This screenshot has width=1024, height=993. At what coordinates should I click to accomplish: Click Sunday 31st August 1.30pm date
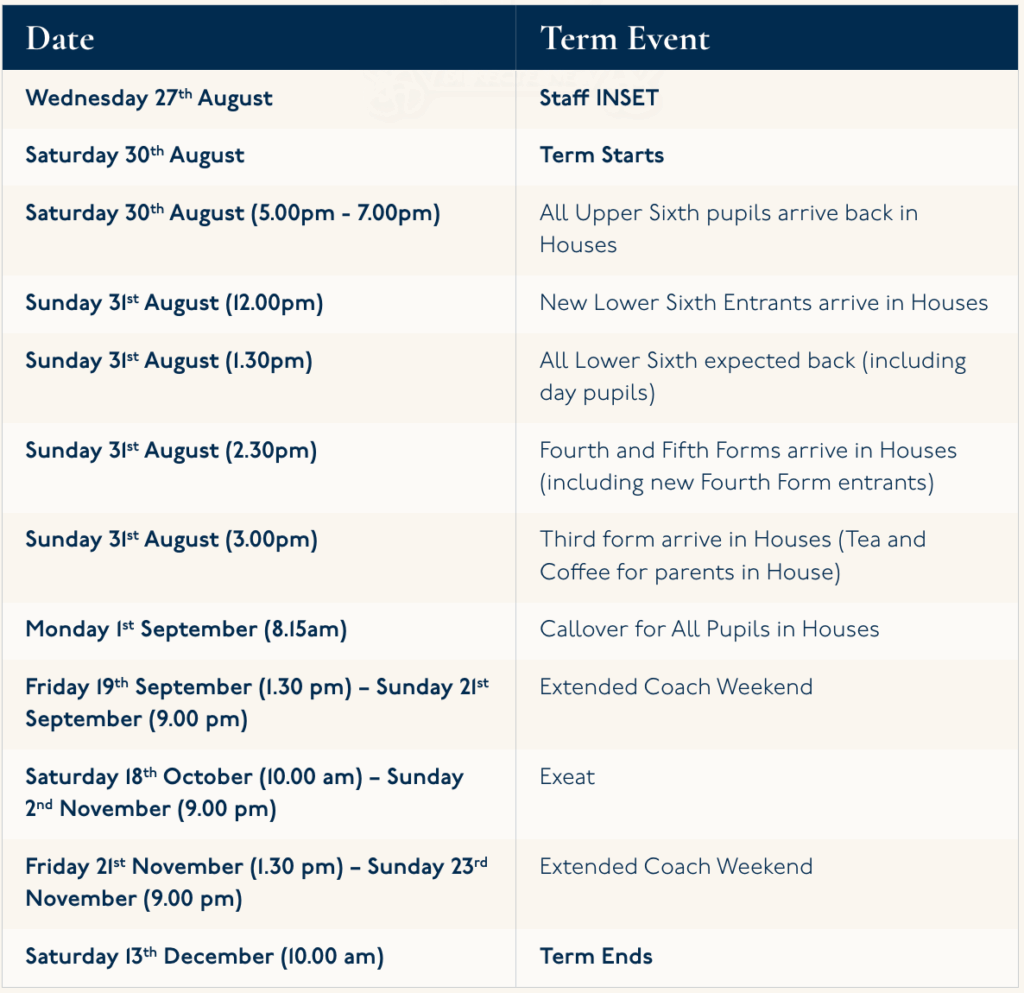[169, 361]
